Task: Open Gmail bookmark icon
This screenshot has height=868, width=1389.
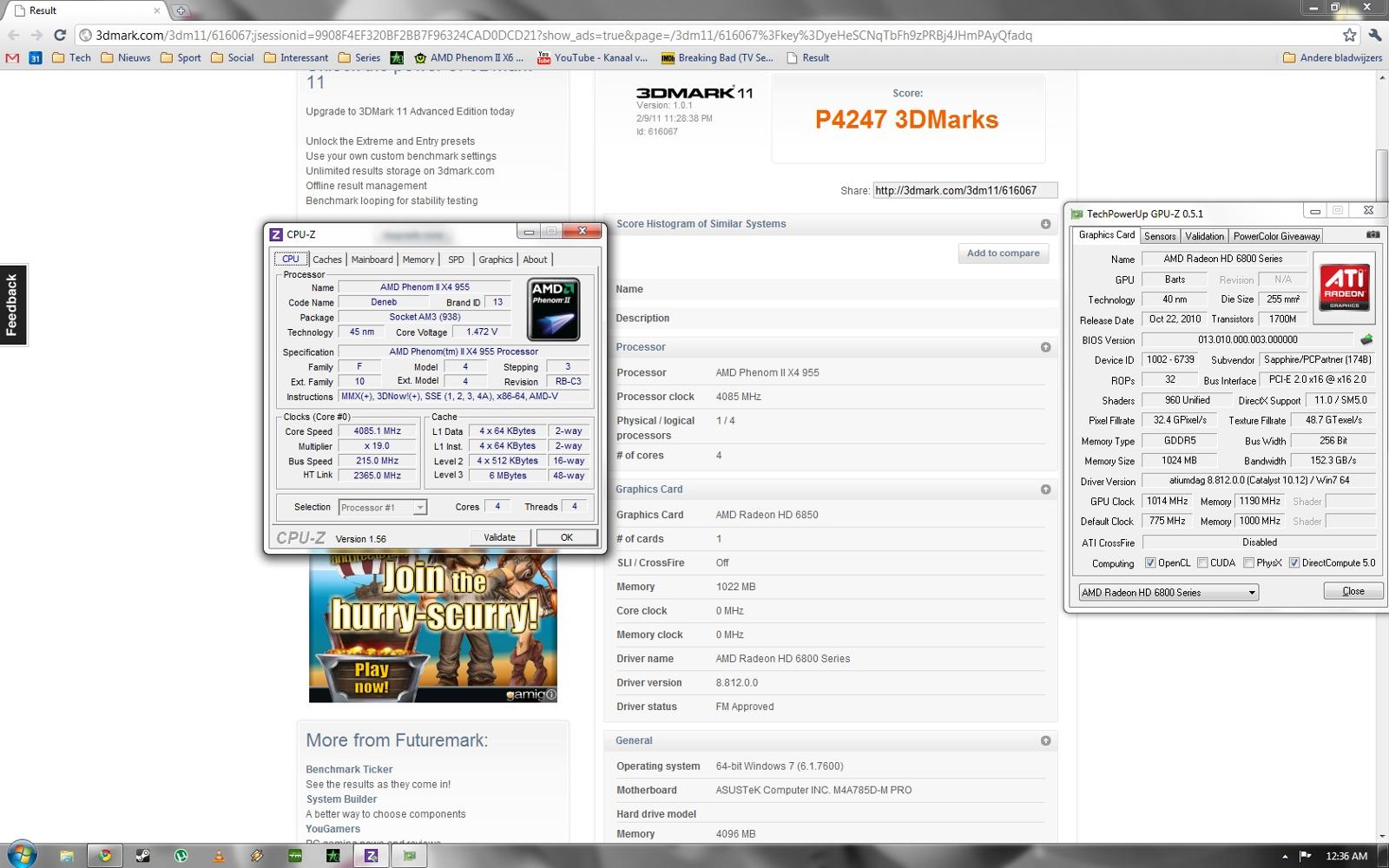Action: pos(12,58)
